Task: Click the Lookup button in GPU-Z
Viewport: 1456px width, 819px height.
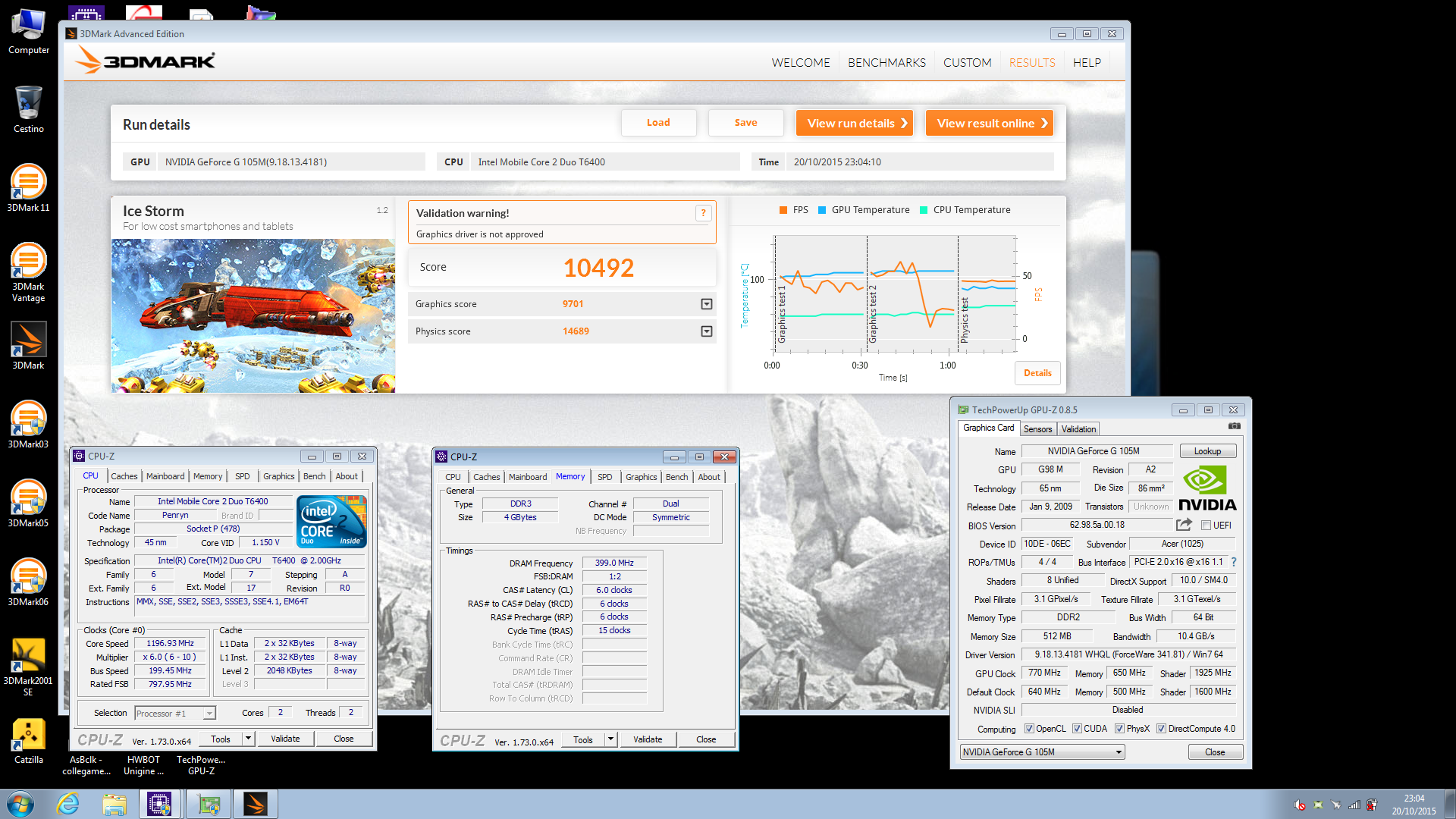Action: tap(1207, 451)
